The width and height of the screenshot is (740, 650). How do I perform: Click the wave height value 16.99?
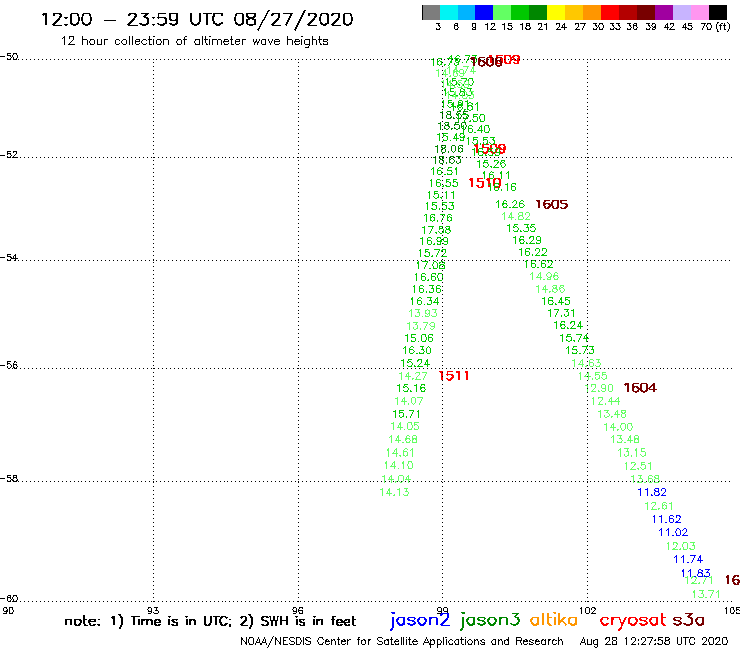[x=434, y=241]
